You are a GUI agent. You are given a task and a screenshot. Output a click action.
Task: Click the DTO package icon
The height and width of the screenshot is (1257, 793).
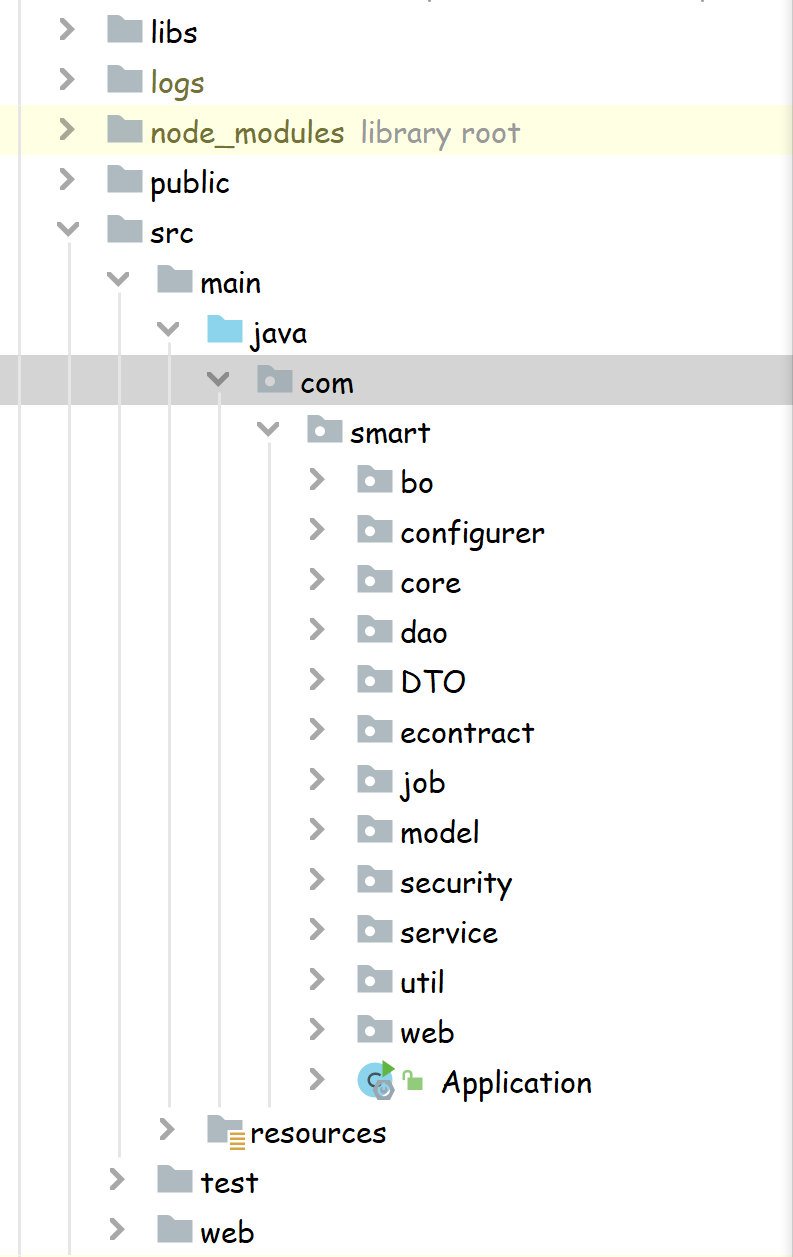click(375, 681)
